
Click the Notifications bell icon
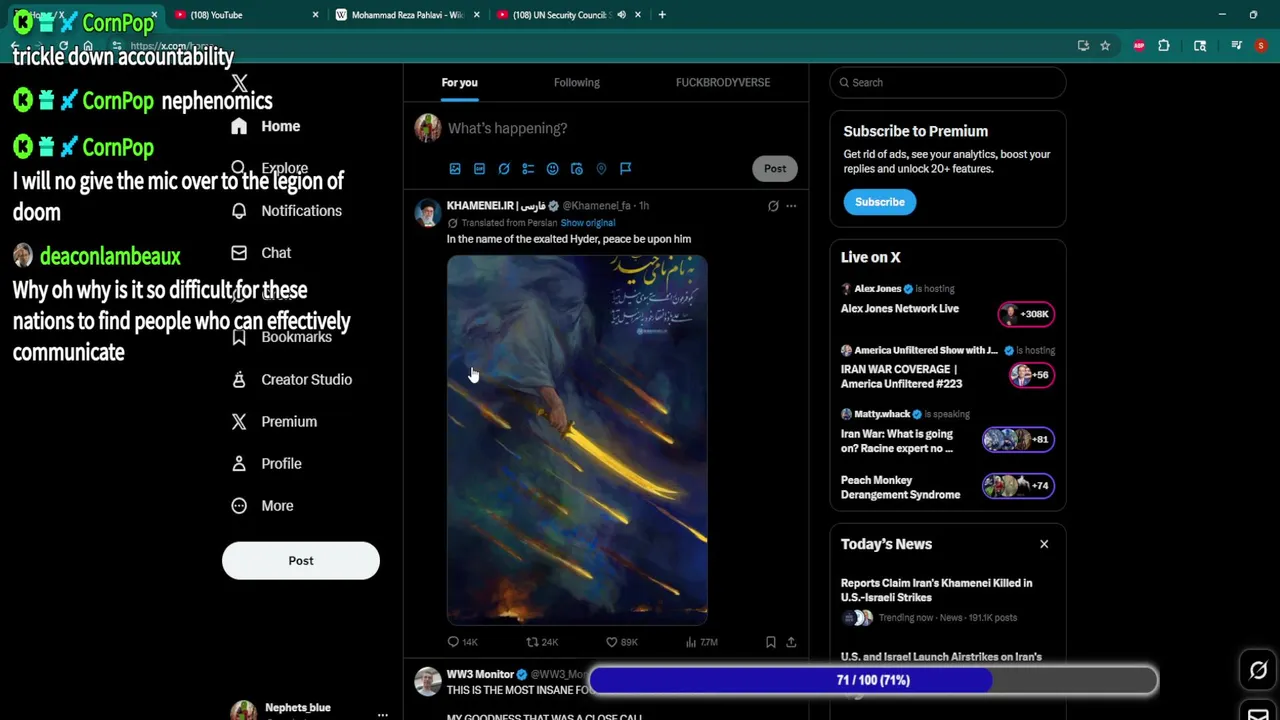tap(239, 211)
